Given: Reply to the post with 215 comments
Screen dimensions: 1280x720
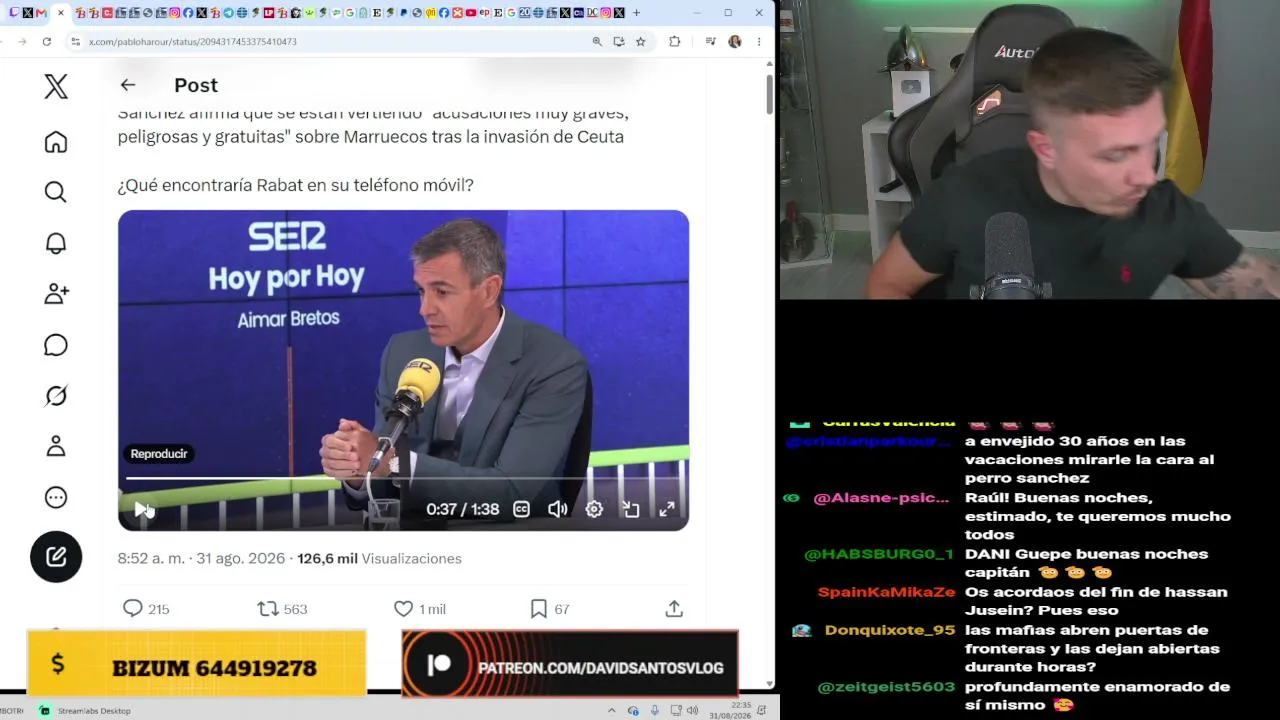Looking at the screenshot, I should (x=145, y=608).
